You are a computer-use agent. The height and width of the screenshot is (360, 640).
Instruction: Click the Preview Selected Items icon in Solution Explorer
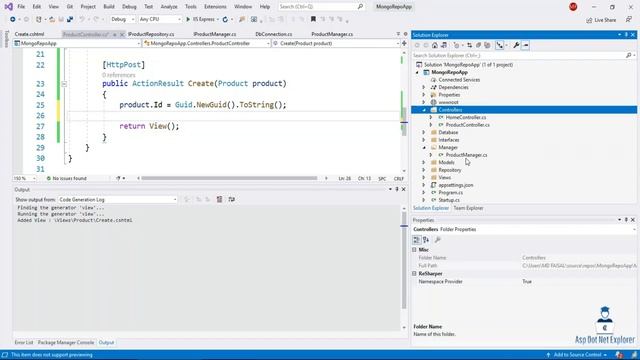[x=526, y=45]
